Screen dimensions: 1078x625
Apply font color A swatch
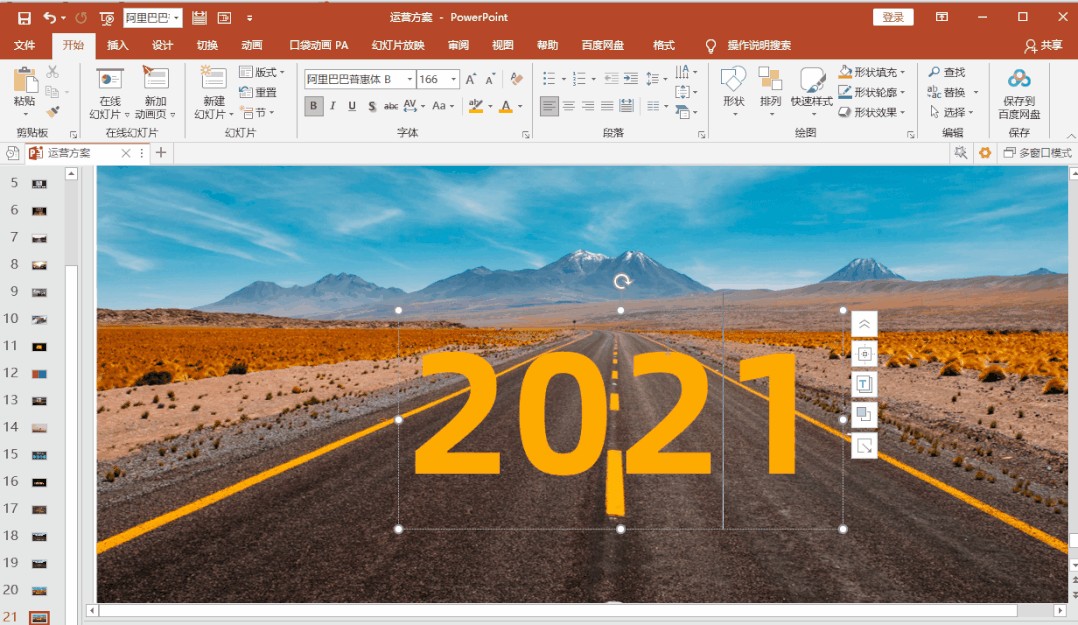point(506,106)
